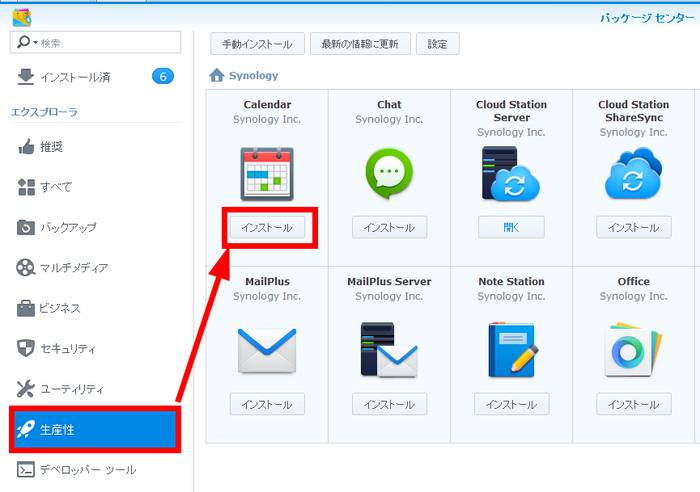Install Cloud Station ShareSync
This screenshot has height=492, width=700.
pyautogui.click(x=633, y=227)
